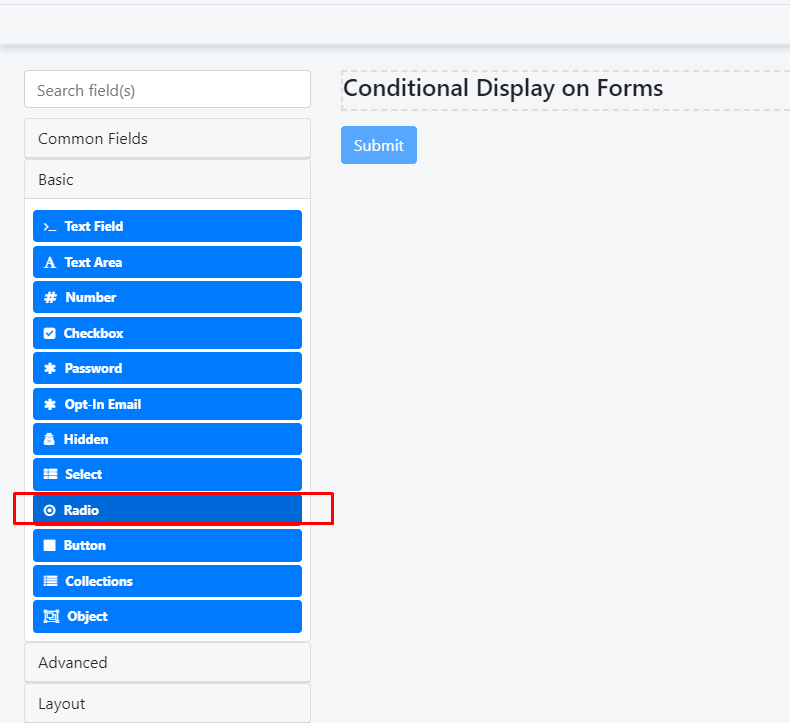Expand the Advanced fields section
The image size is (790, 723).
point(167,663)
